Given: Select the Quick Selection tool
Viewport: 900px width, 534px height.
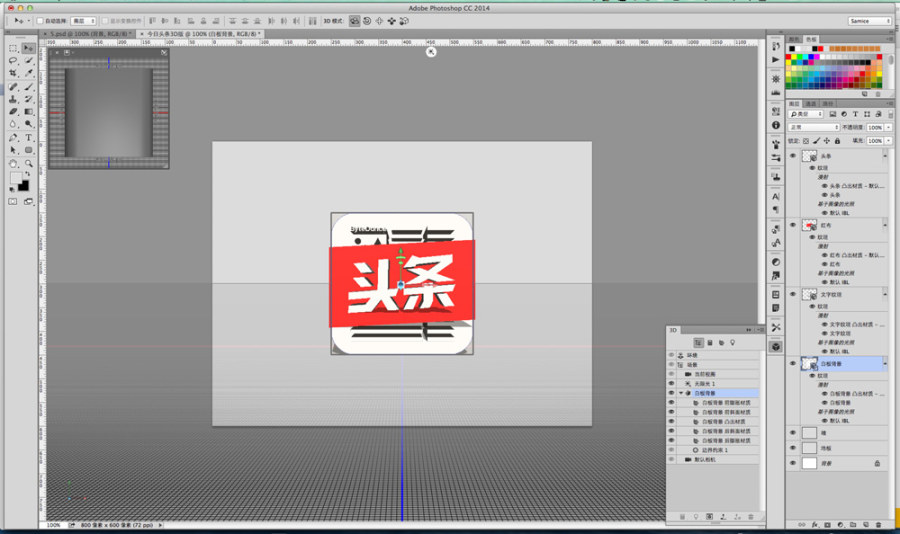Looking at the screenshot, I should [28, 61].
